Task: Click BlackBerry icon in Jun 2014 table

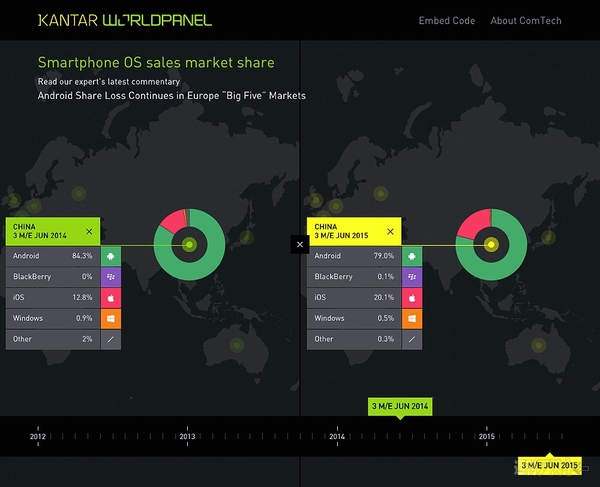Action: click(111, 277)
